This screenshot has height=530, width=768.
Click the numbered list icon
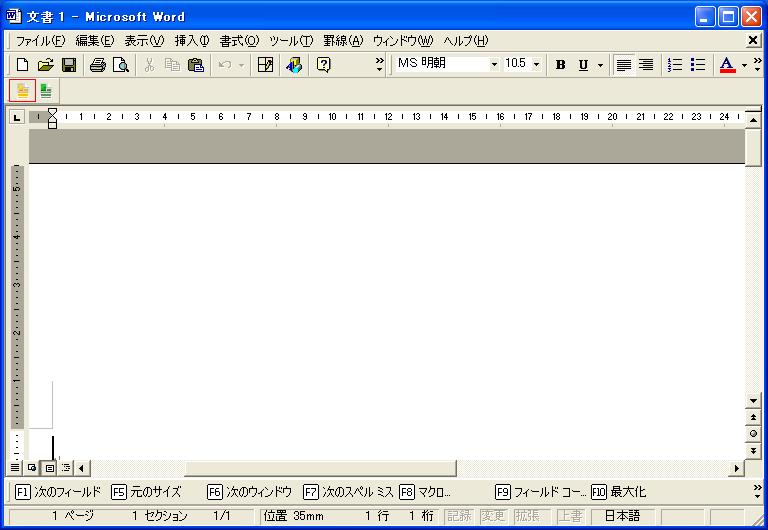coord(675,65)
